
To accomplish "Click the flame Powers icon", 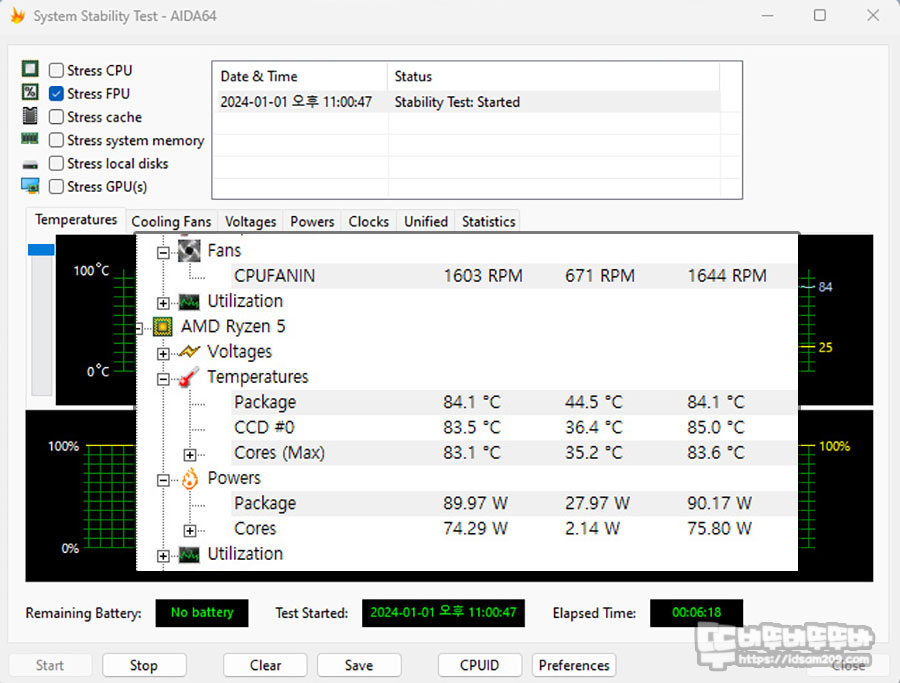I will coord(189,478).
